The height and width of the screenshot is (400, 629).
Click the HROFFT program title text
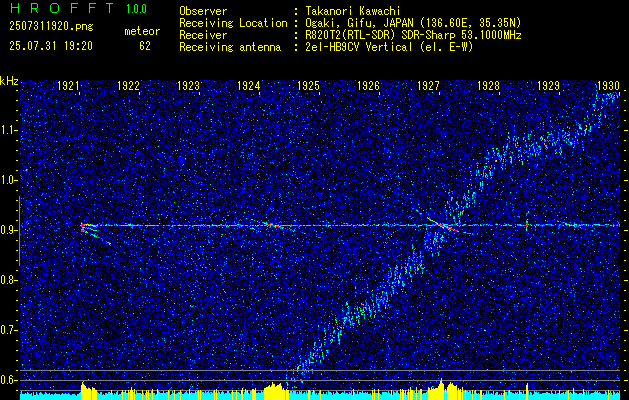(x=62, y=8)
